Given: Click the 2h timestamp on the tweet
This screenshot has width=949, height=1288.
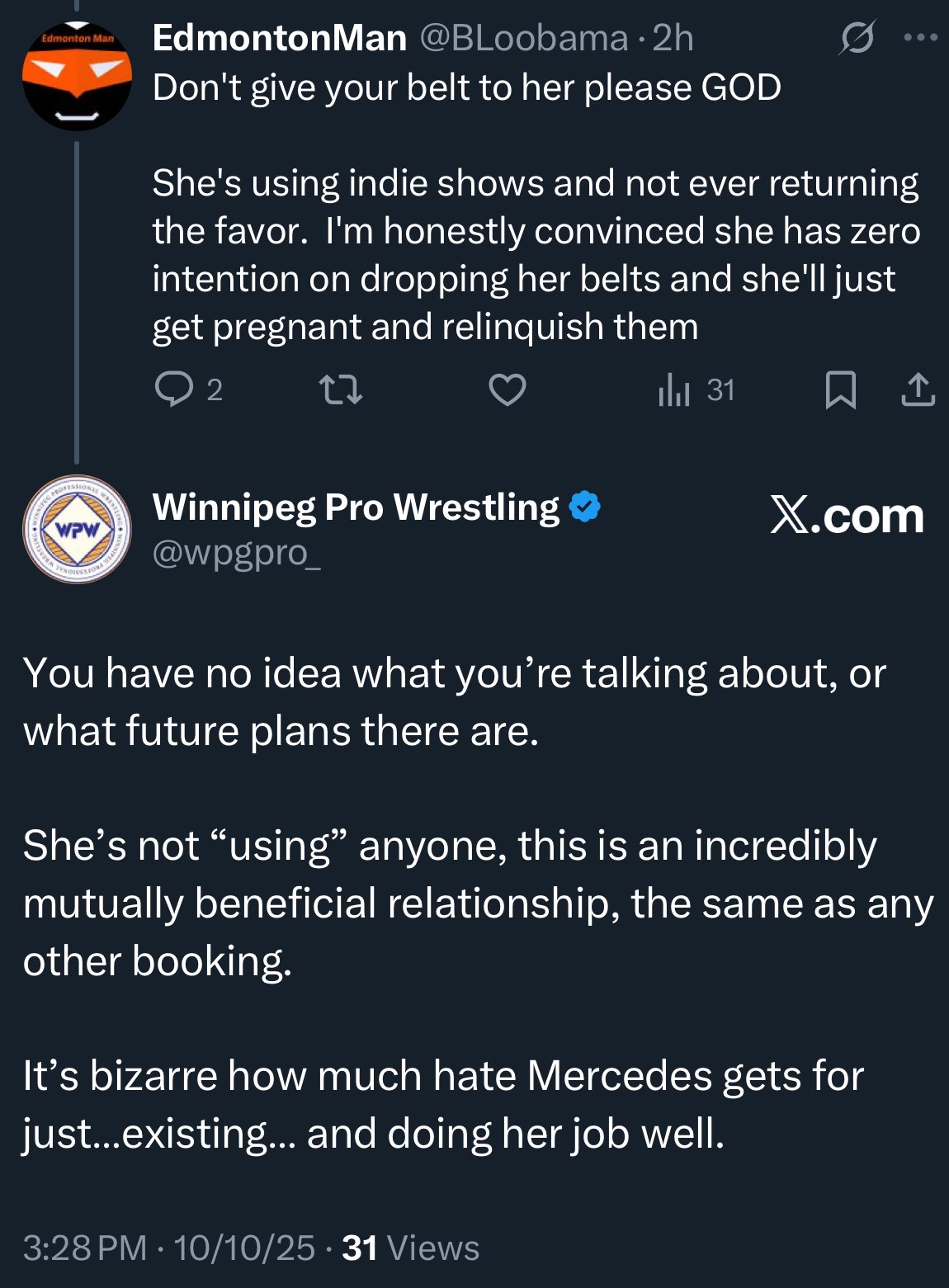Looking at the screenshot, I should [673, 39].
